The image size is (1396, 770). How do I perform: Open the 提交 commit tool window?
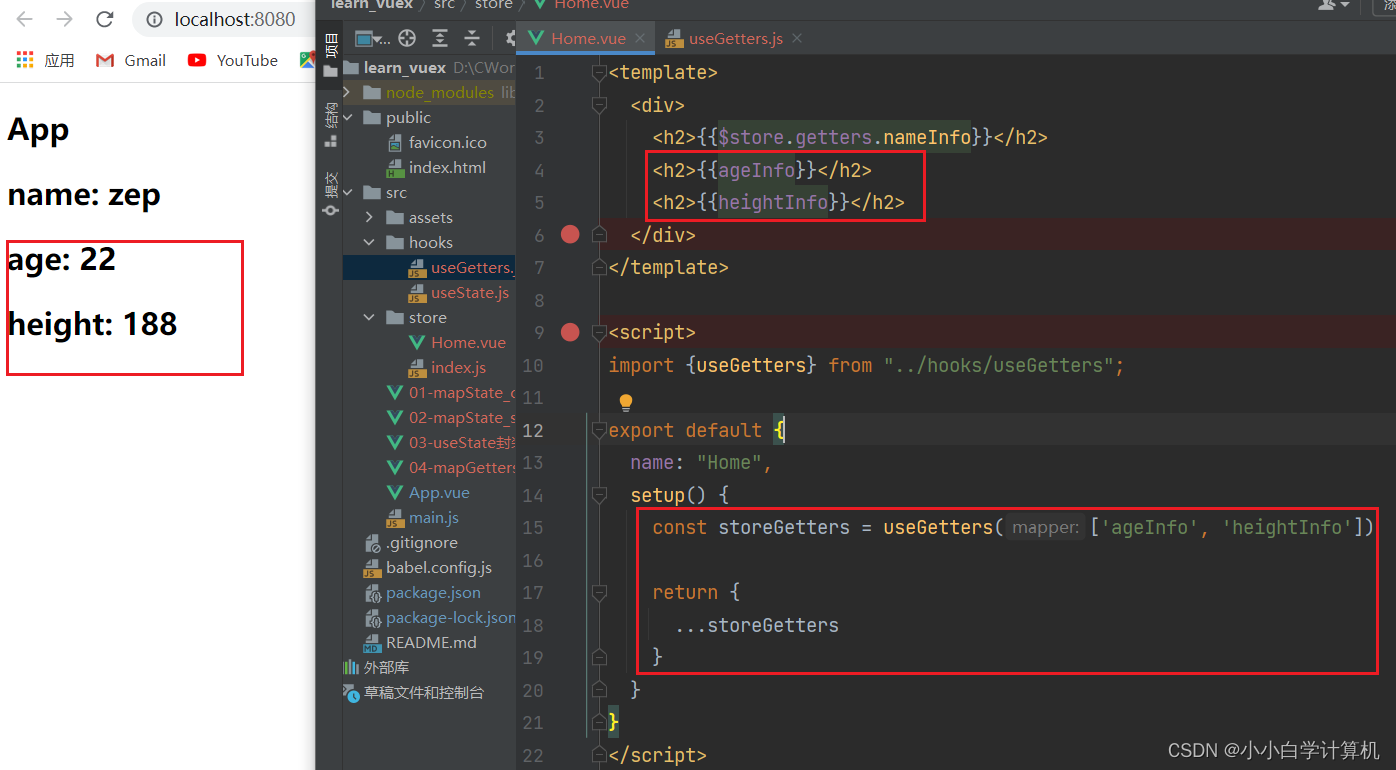click(x=331, y=193)
